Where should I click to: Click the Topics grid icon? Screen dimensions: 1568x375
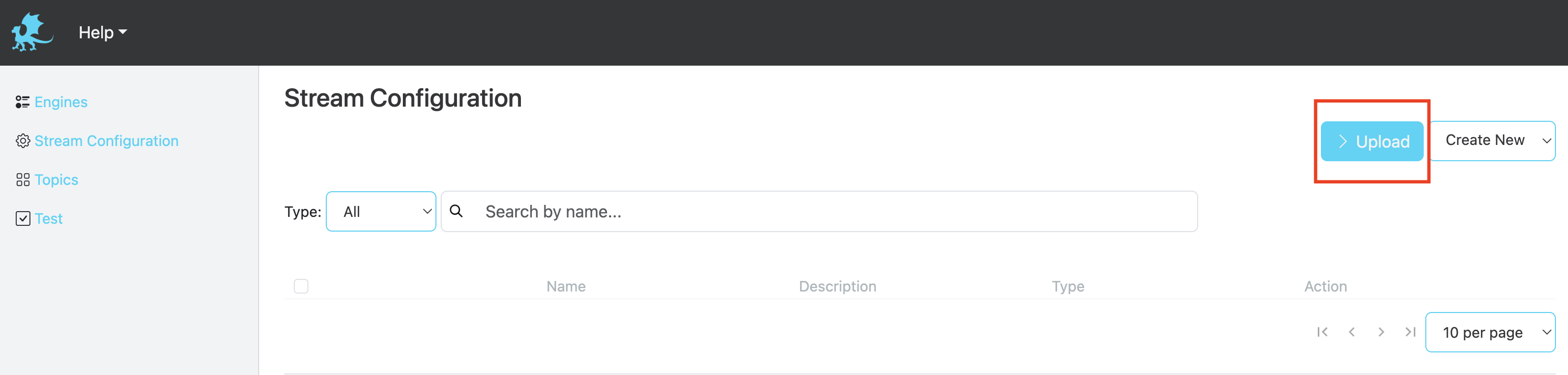tap(23, 180)
